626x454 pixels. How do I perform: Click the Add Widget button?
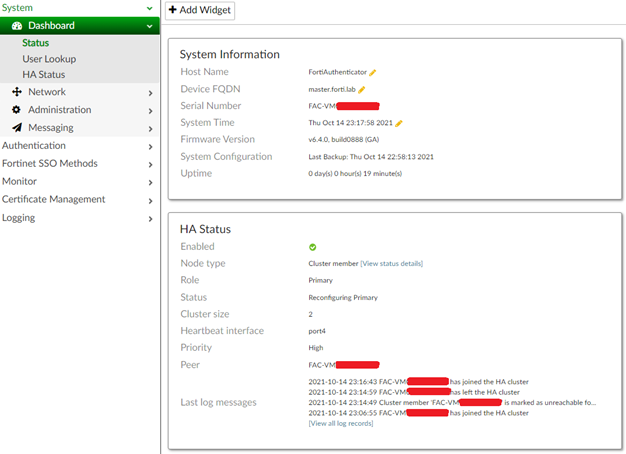click(200, 11)
